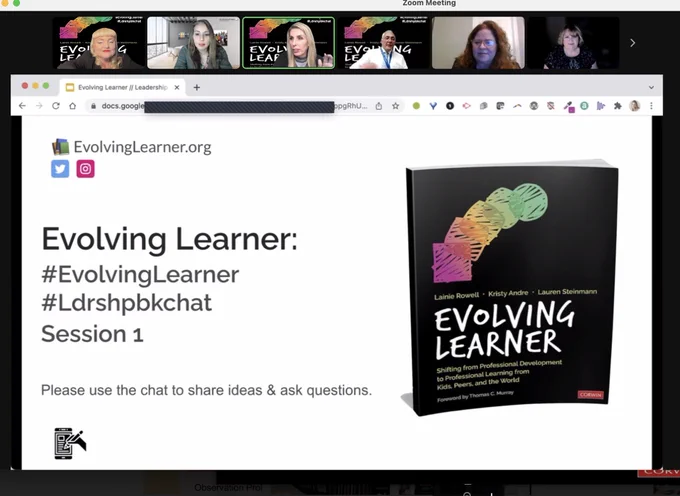The height and width of the screenshot is (496, 680).
Task: Close the Evolving Learner browser tab
Action: [x=177, y=87]
